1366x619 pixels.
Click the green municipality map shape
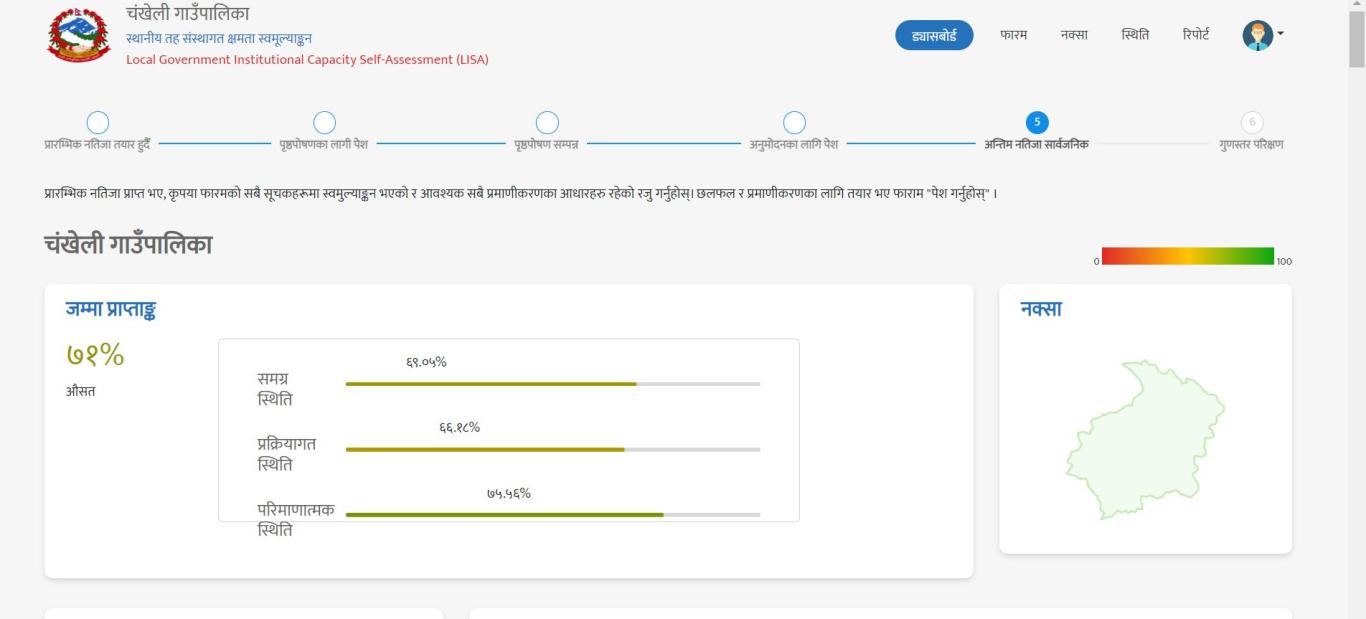tap(1145, 439)
